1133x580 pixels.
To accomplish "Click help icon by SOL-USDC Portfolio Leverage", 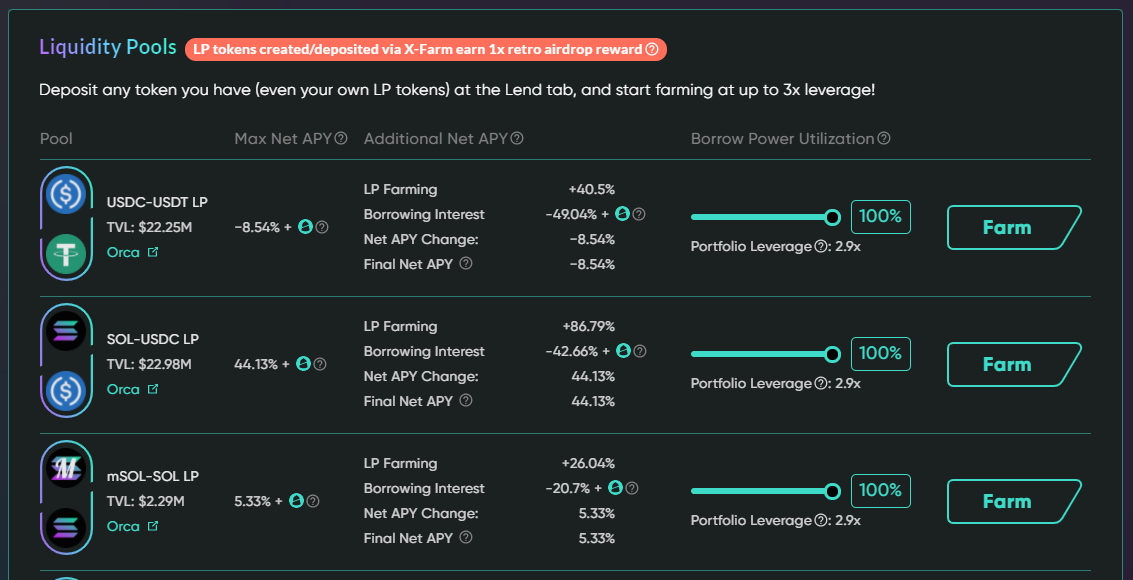I will tap(821, 383).
